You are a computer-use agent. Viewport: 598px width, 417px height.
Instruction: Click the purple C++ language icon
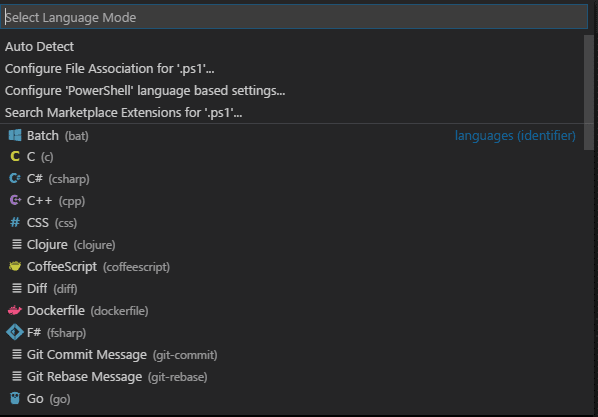tap(15, 200)
